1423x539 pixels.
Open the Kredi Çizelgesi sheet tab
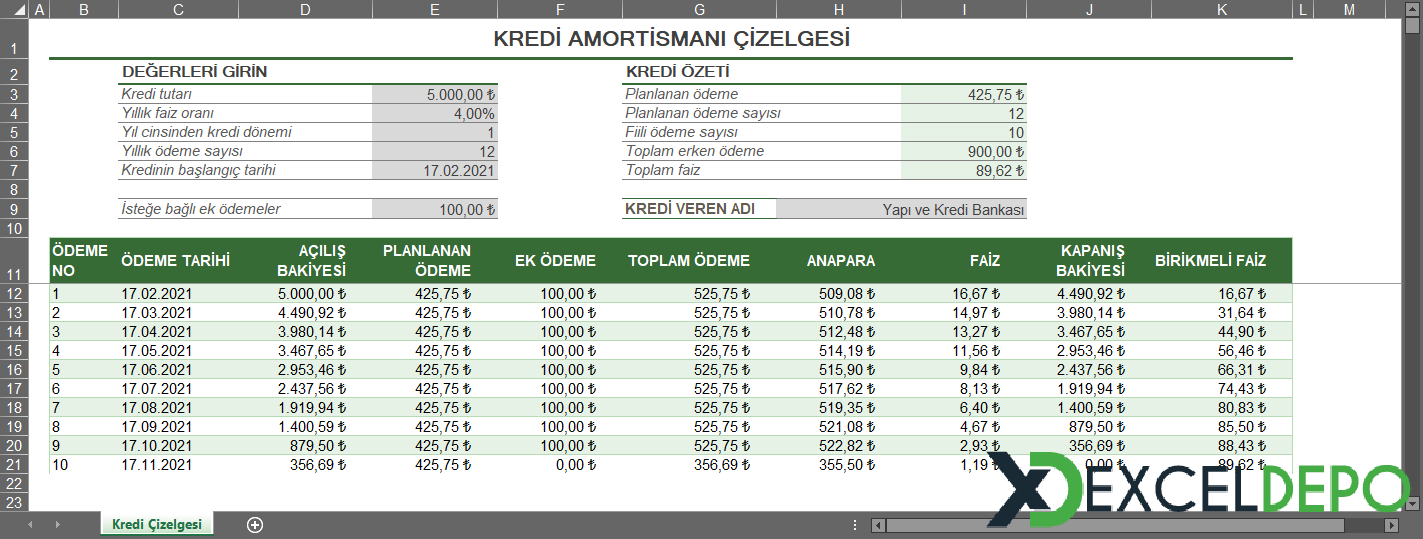click(x=157, y=524)
